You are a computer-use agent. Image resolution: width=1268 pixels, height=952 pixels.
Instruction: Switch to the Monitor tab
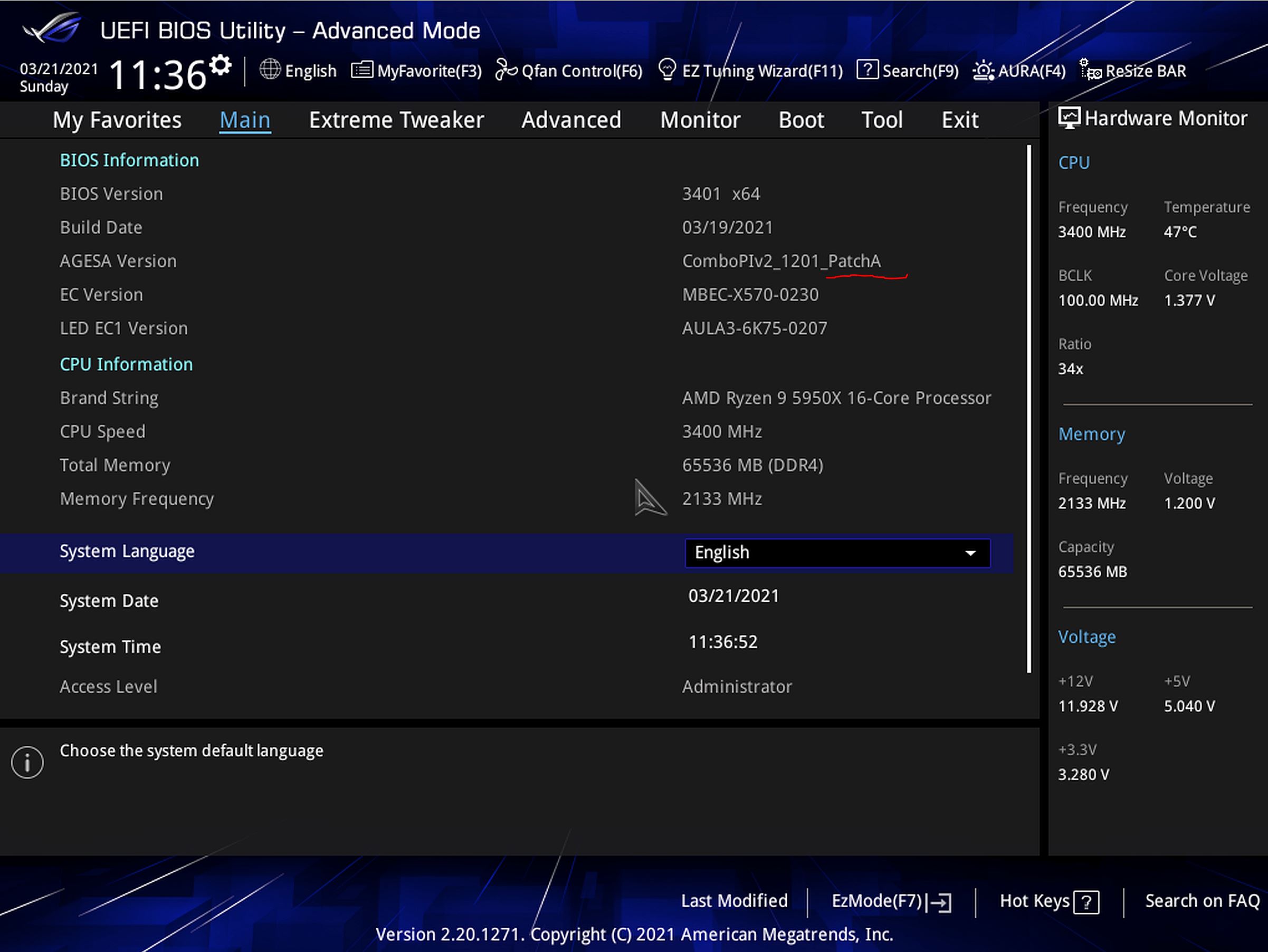(x=700, y=120)
